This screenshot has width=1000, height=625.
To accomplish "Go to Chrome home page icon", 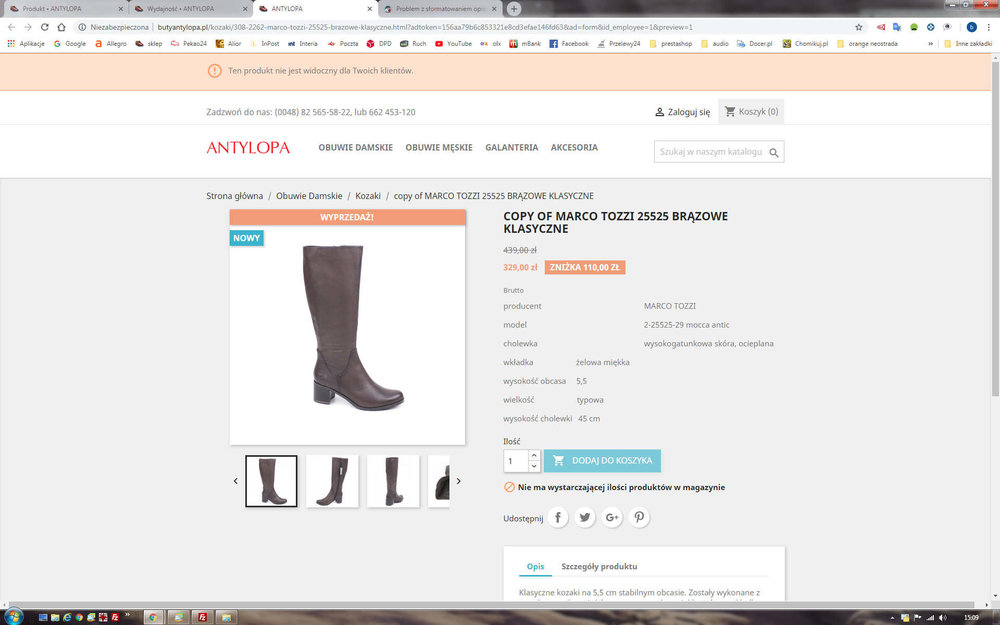I will pos(61,27).
